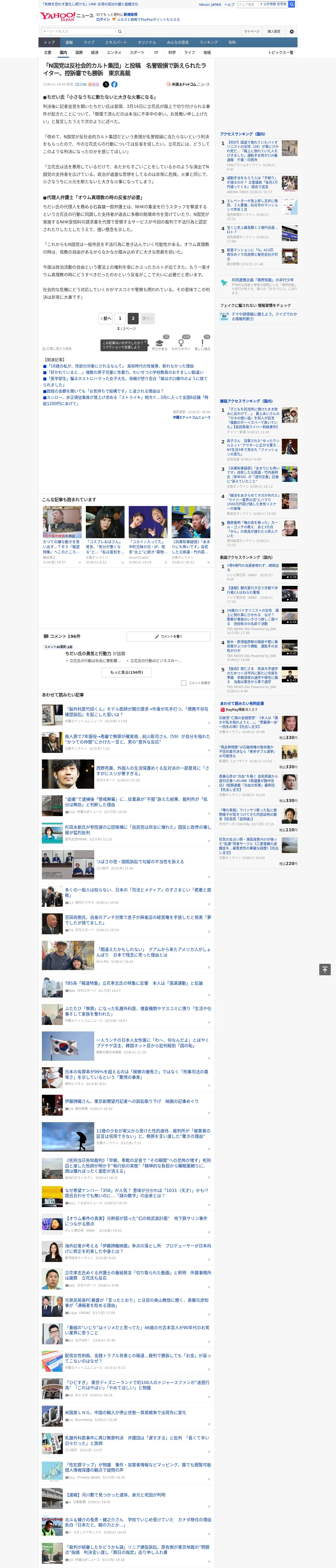The height and width of the screenshot is (1568, 336).
Task: Open the ランキング tab
Action: coord(209,43)
